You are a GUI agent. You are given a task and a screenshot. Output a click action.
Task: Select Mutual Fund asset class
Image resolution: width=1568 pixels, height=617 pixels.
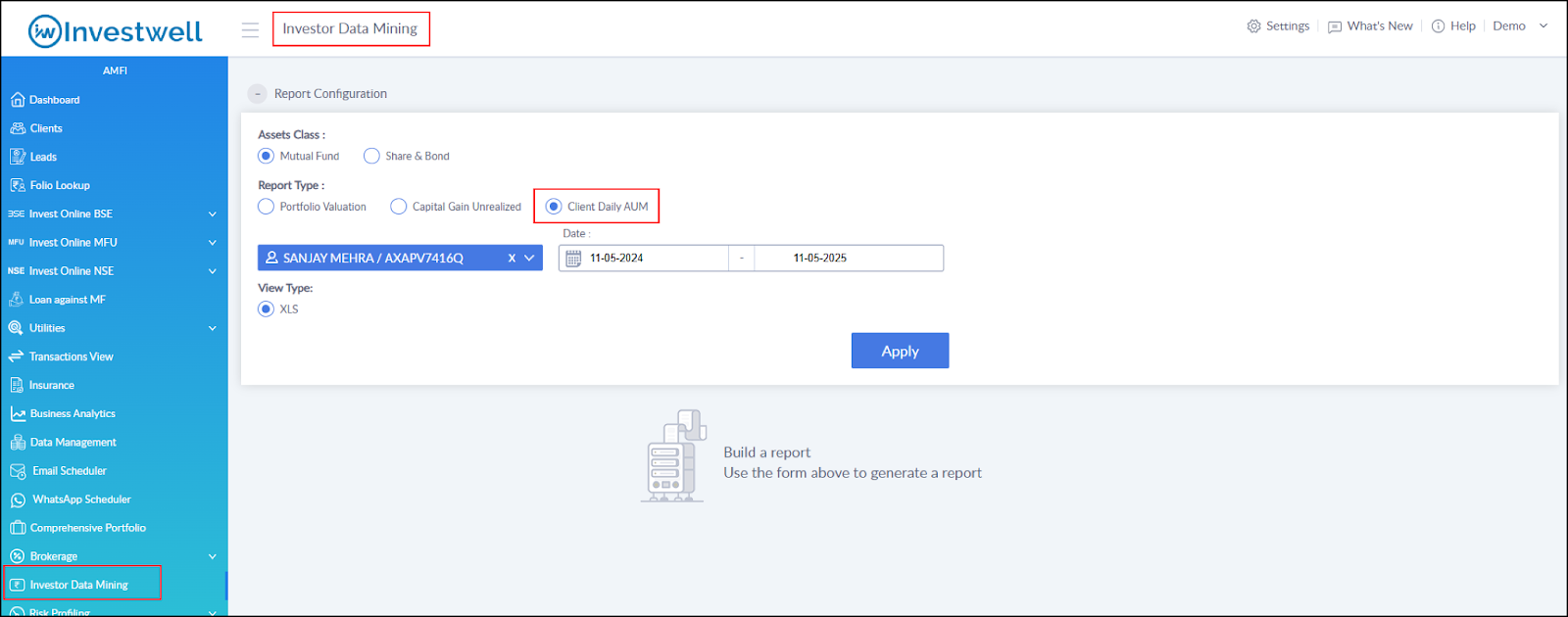(x=266, y=156)
